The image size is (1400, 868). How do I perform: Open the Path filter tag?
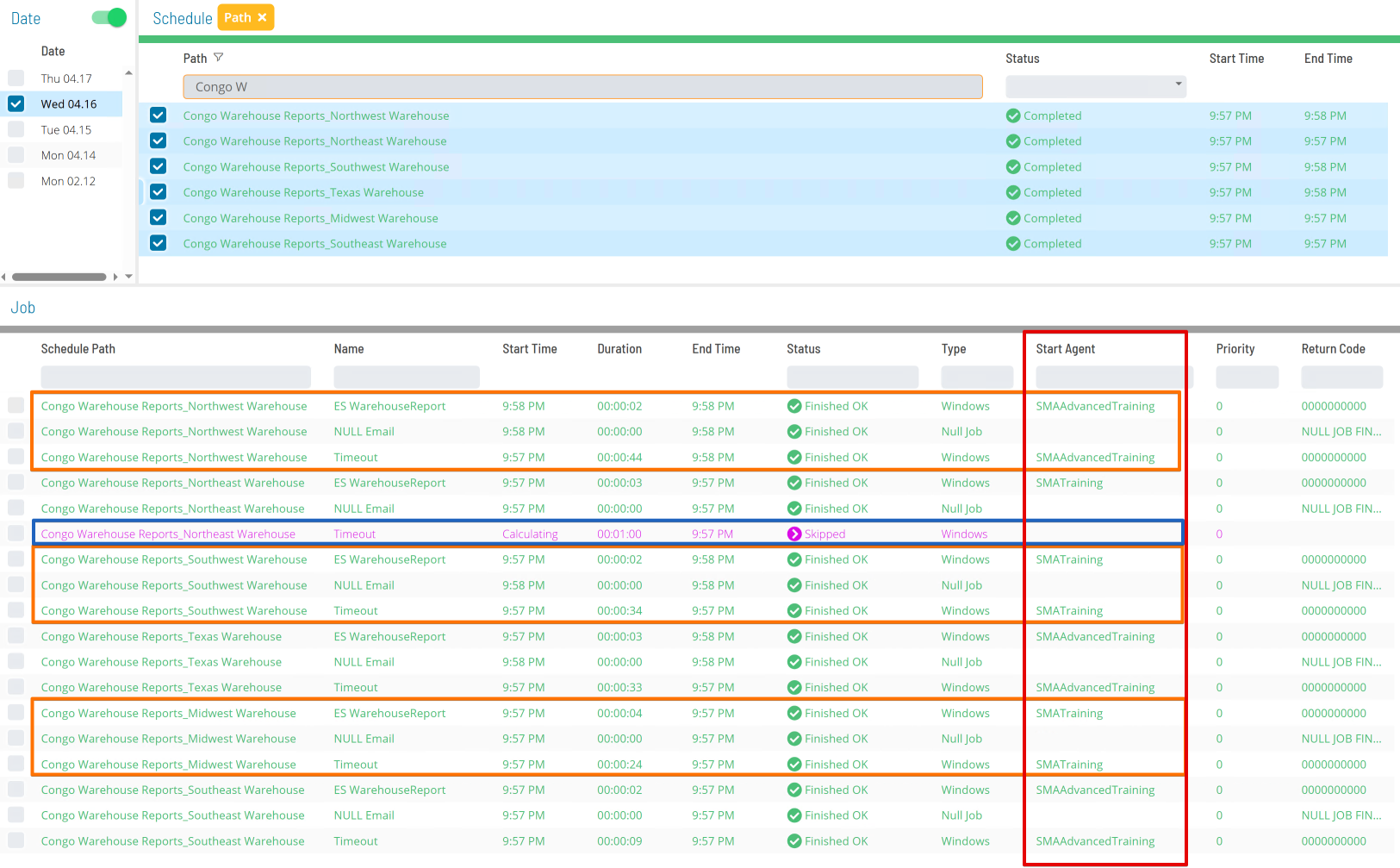point(237,17)
